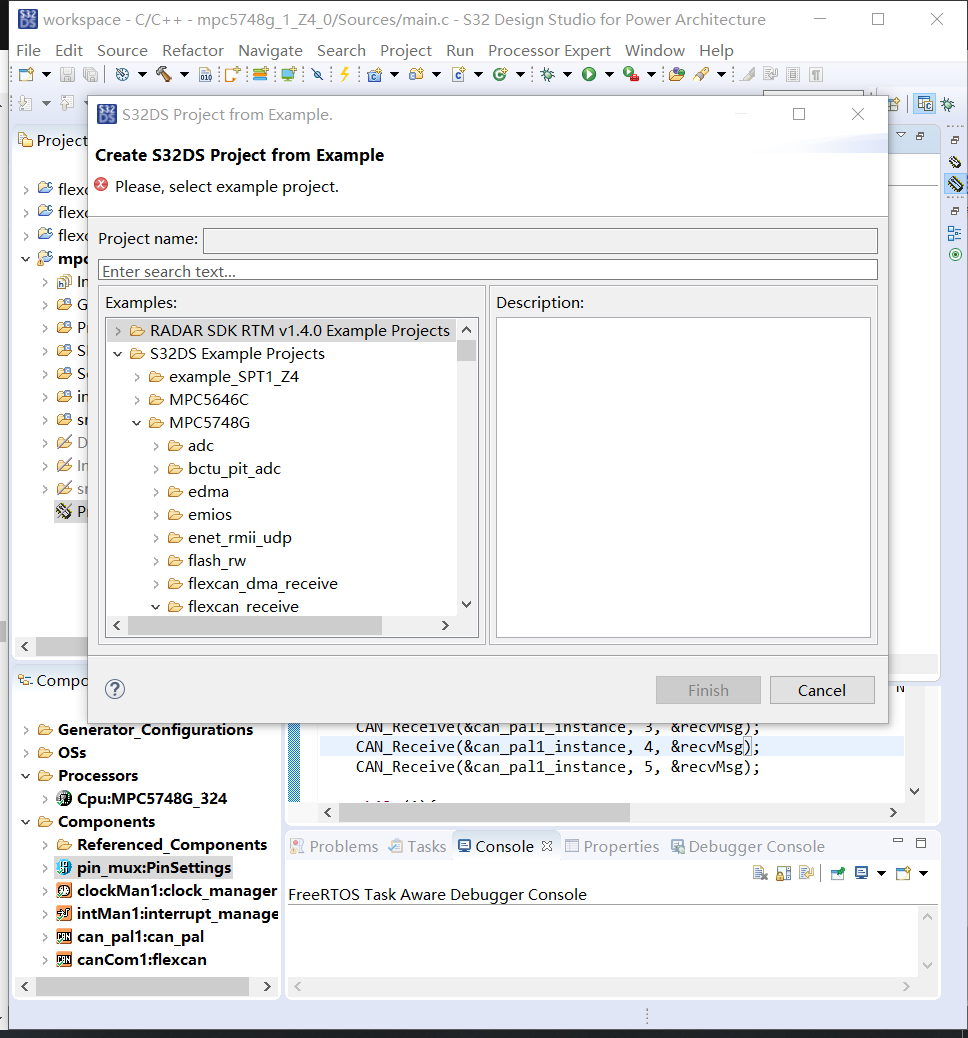Collapse the MPC5748G examples folder

pos(137,423)
